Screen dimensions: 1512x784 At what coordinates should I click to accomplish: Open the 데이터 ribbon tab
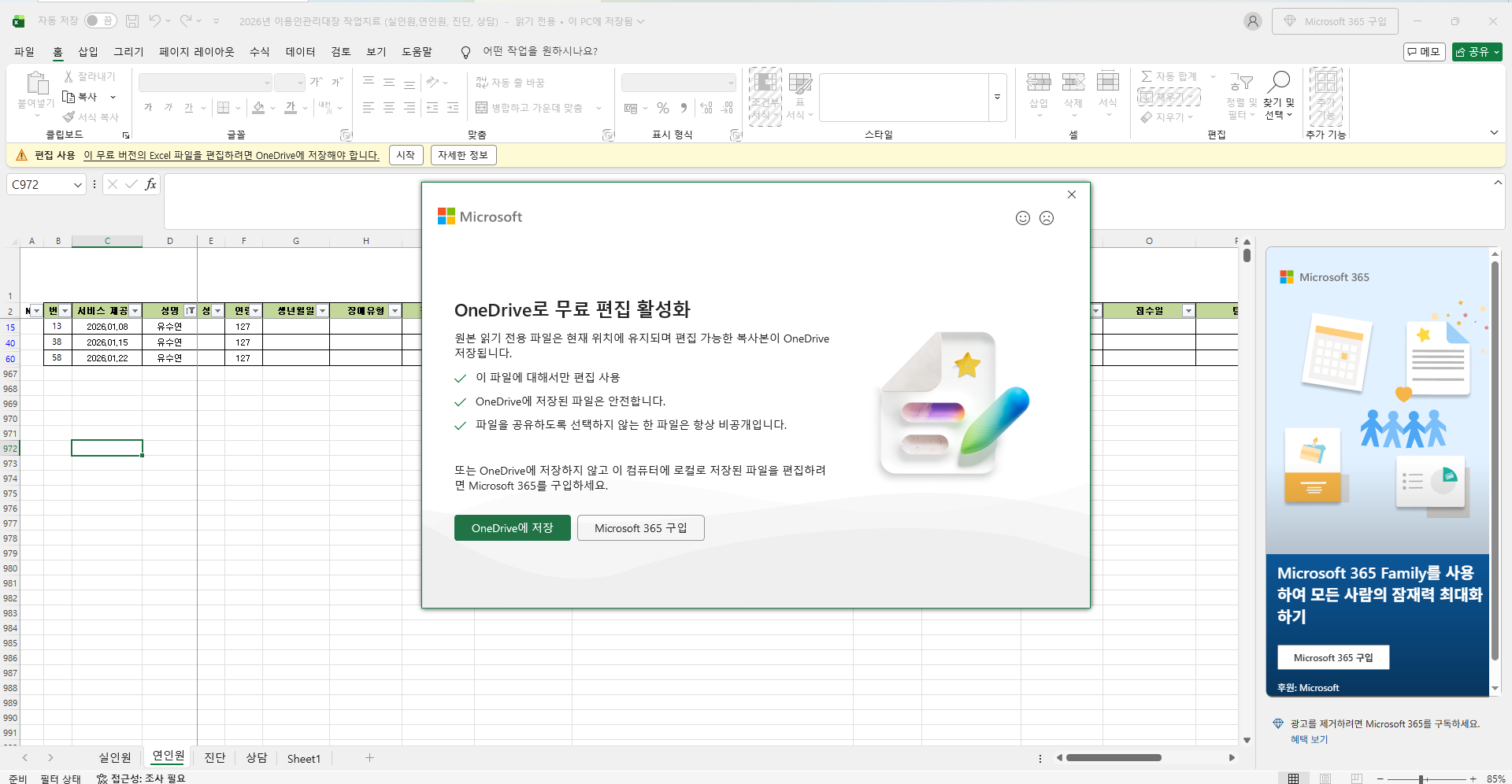click(301, 52)
